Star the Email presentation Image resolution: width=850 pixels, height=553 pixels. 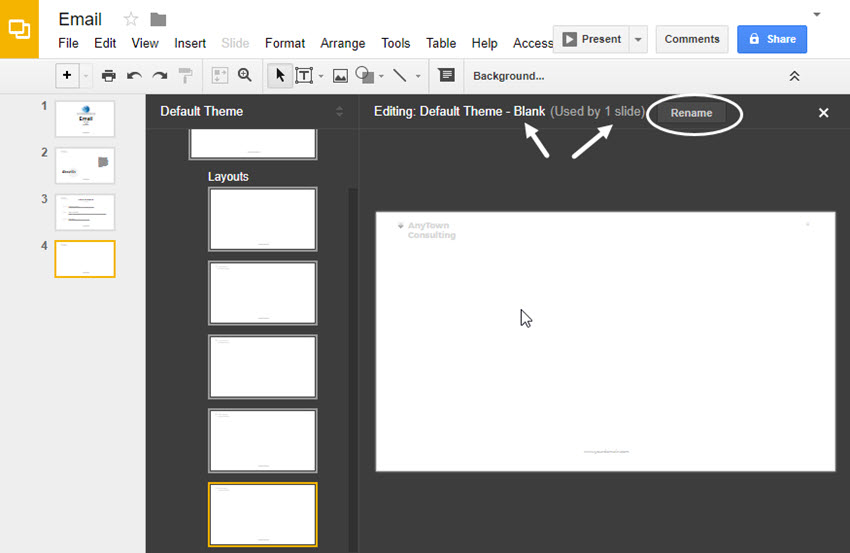(131, 20)
